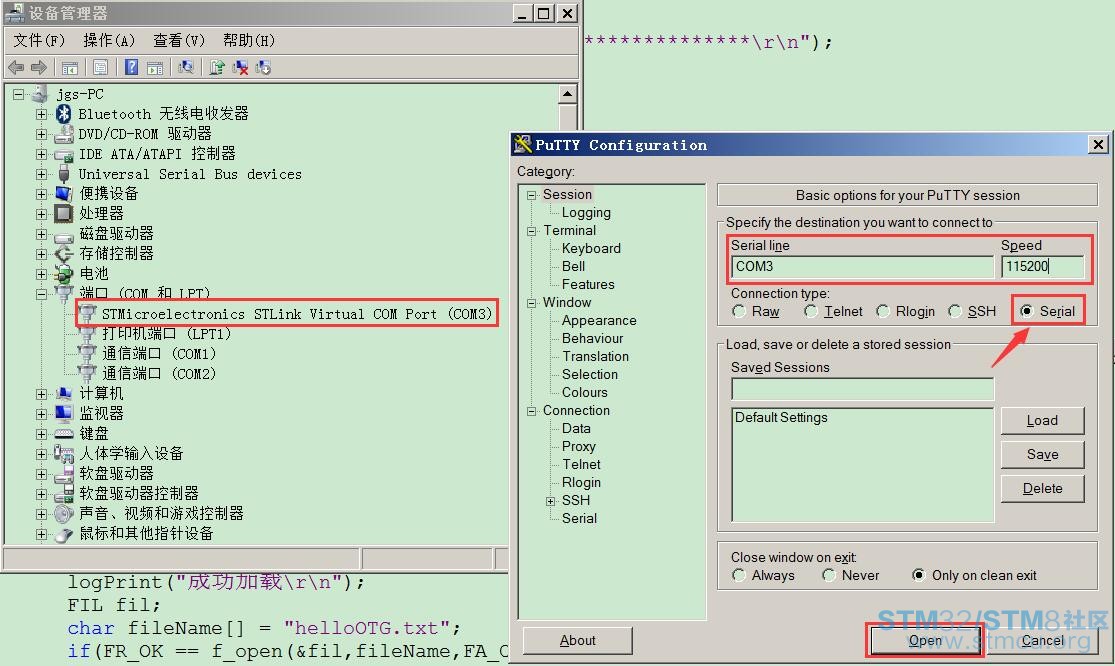Screen dimensions: 1115x666
Task: Expand the IDE ATA/ATAPI controllers node
Action: tap(41, 154)
